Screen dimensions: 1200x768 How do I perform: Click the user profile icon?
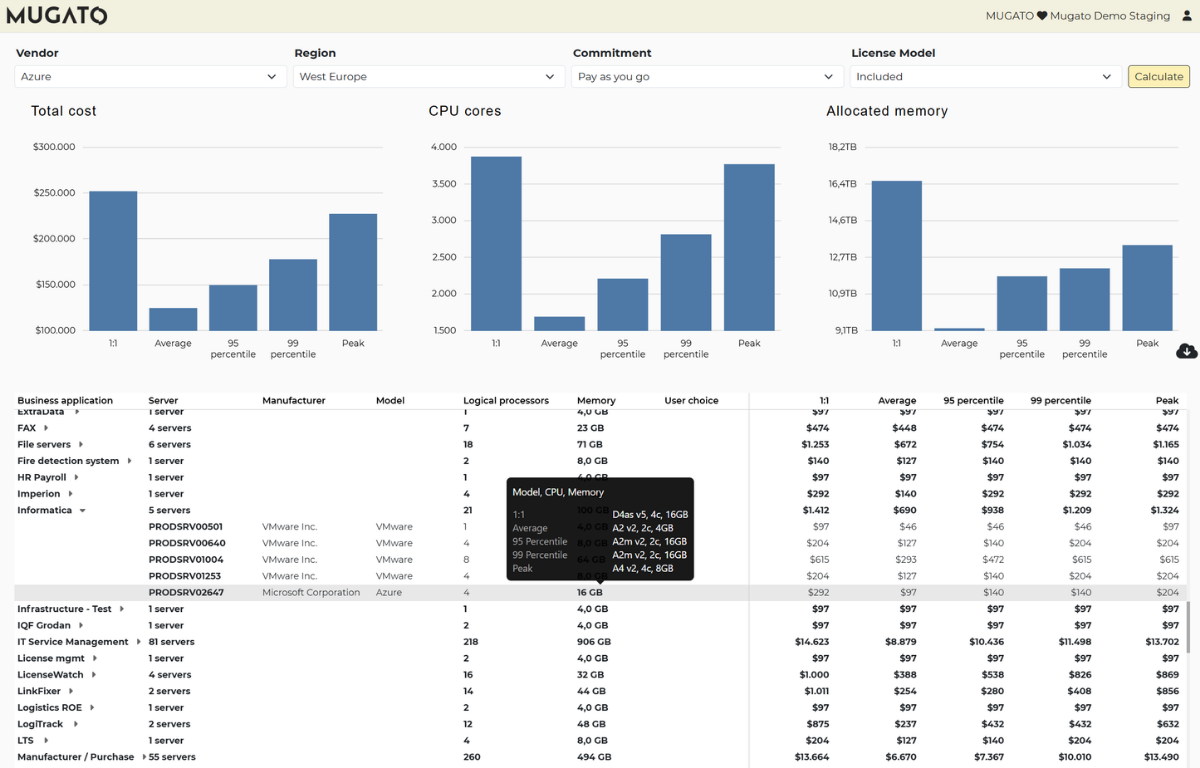click(x=1187, y=16)
